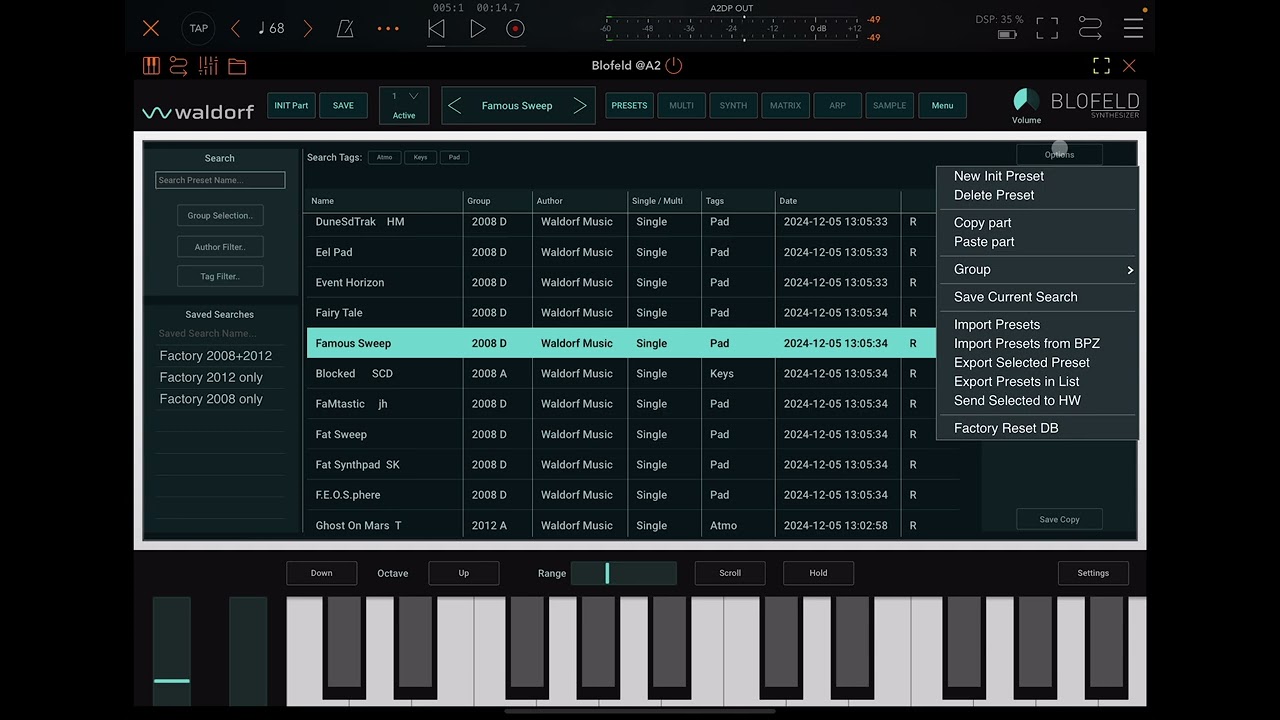
Task: Switch to the MULTI tab
Action: click(x=681, y=105)
